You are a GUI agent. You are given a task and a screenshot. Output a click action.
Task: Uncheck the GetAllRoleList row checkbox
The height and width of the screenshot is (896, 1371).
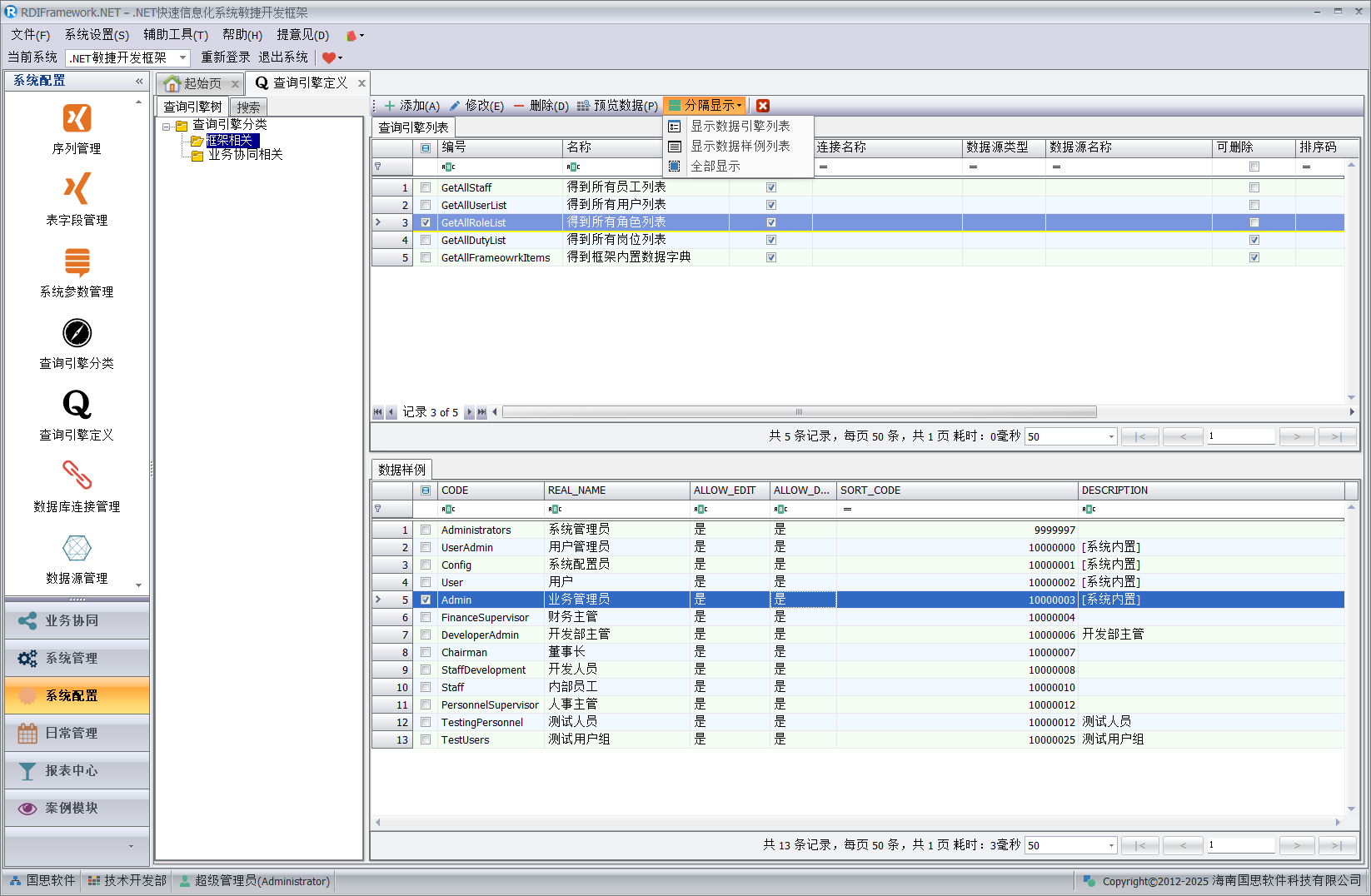click(426, 223)
